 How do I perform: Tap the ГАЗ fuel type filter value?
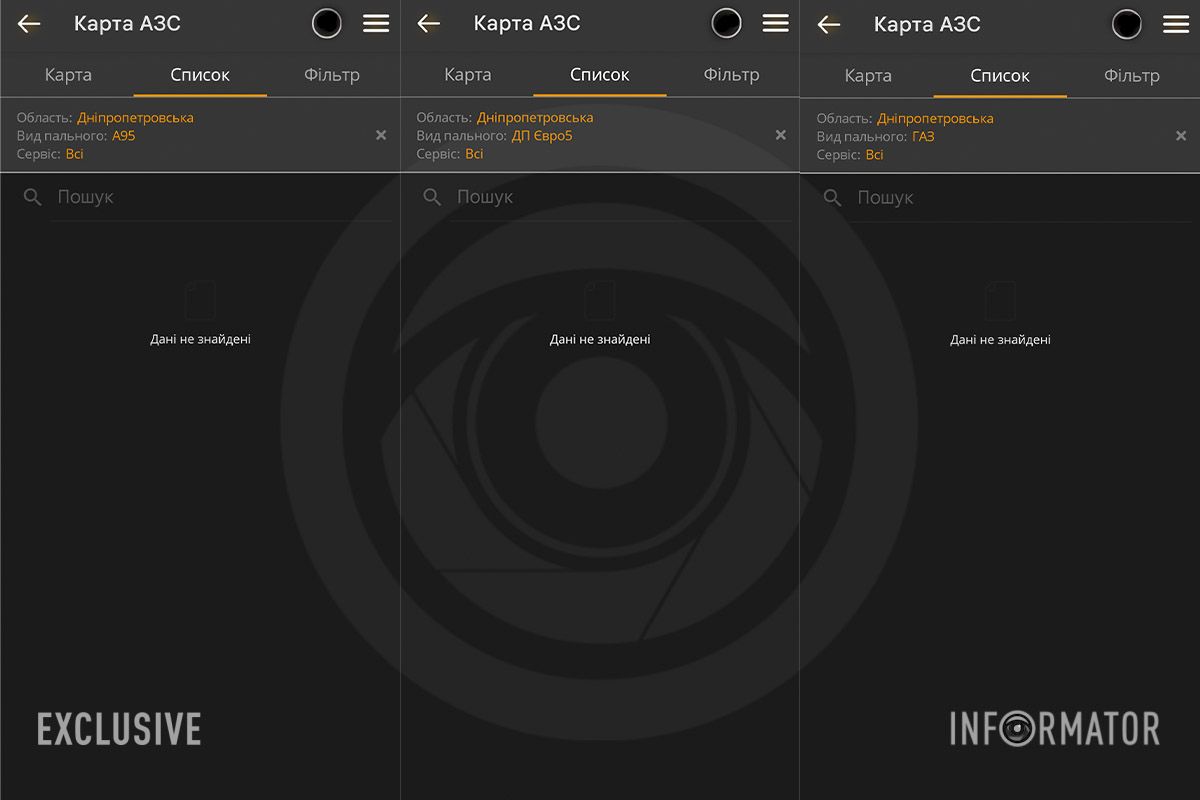[x=923, y=136]
